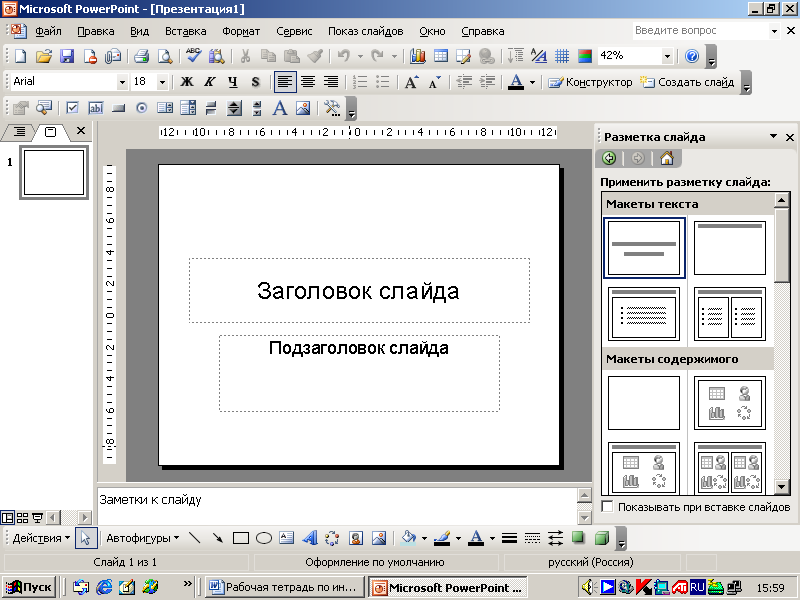Toggle Bold (Ж) formatting
Screen dimensions: 800x600
[187, 82]
